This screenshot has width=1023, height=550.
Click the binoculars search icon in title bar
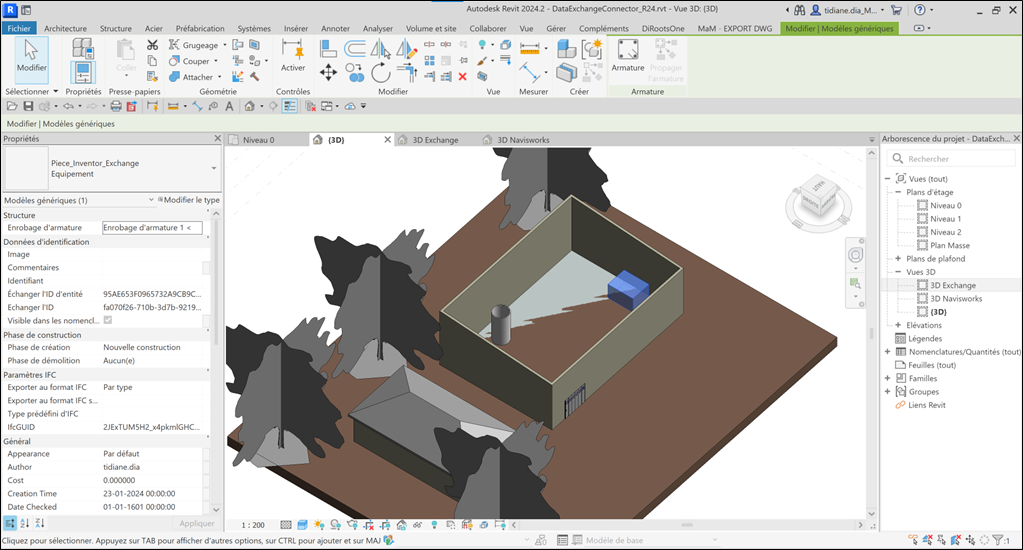coord(799,10)
